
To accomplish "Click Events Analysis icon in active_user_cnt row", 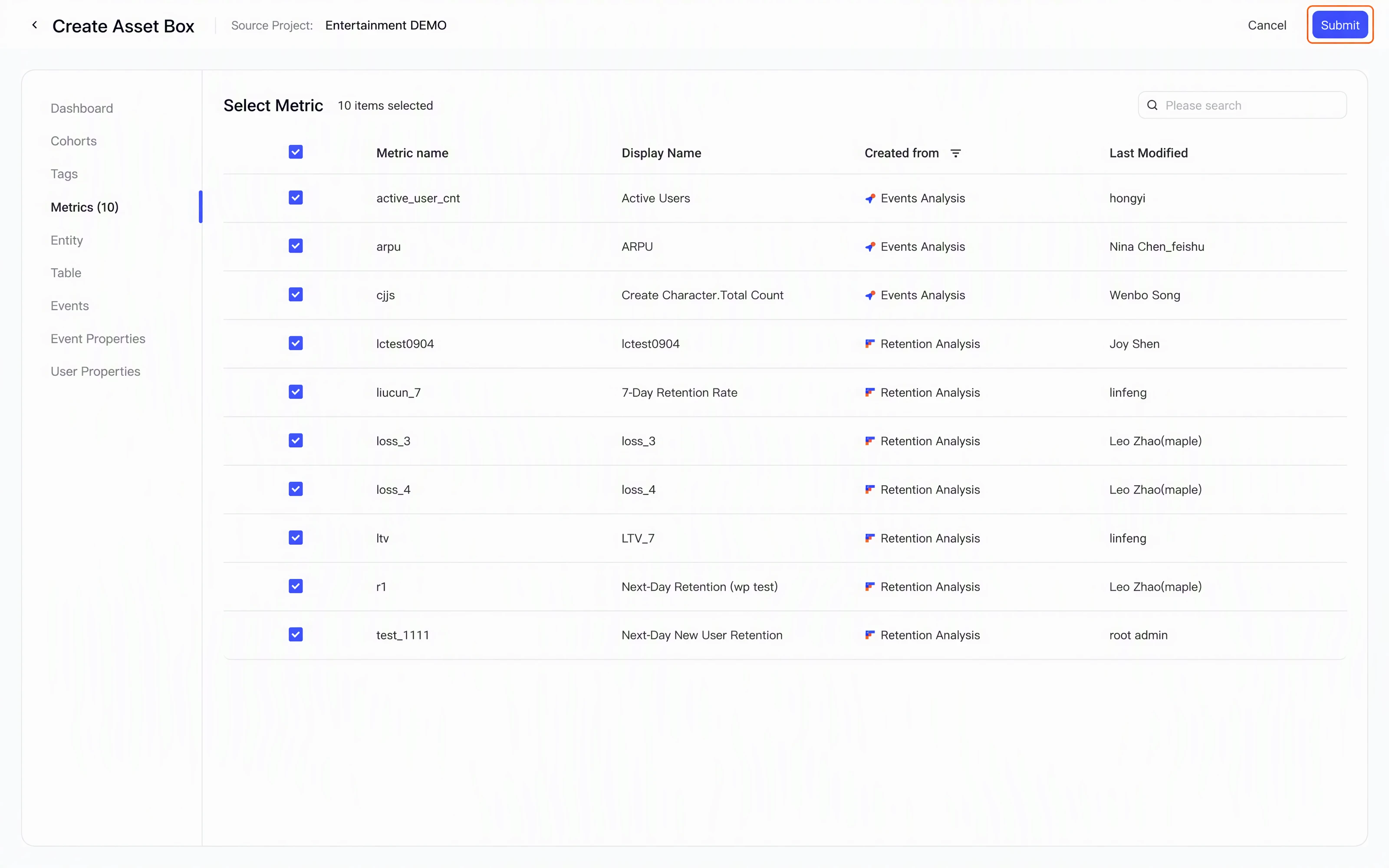I will tap(870, 198).
